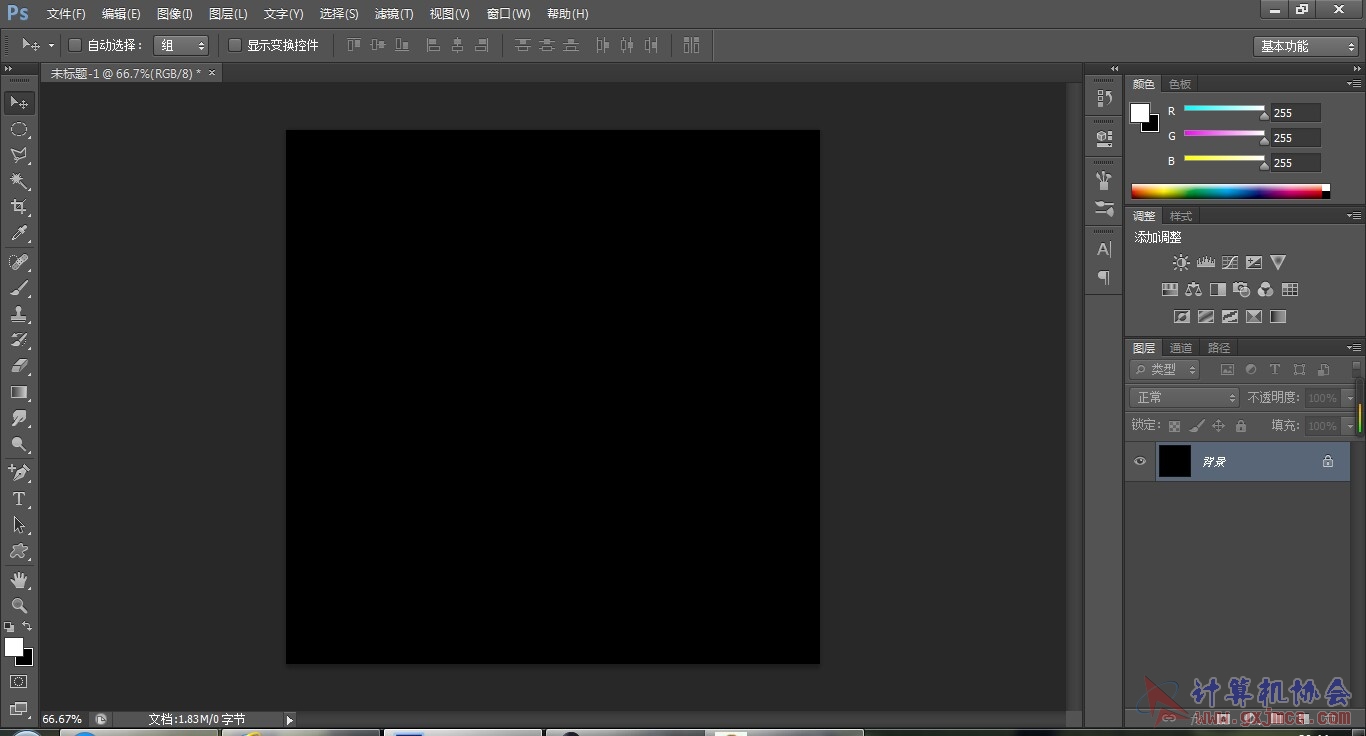Switch to the 色板 tab
Image resolution: width=1366 pixels, height=736 pixels.
(1180, 84)
